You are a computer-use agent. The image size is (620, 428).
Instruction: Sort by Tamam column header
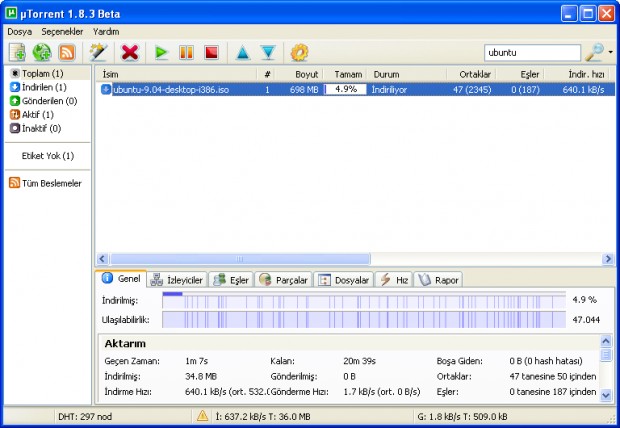(346, 74)
